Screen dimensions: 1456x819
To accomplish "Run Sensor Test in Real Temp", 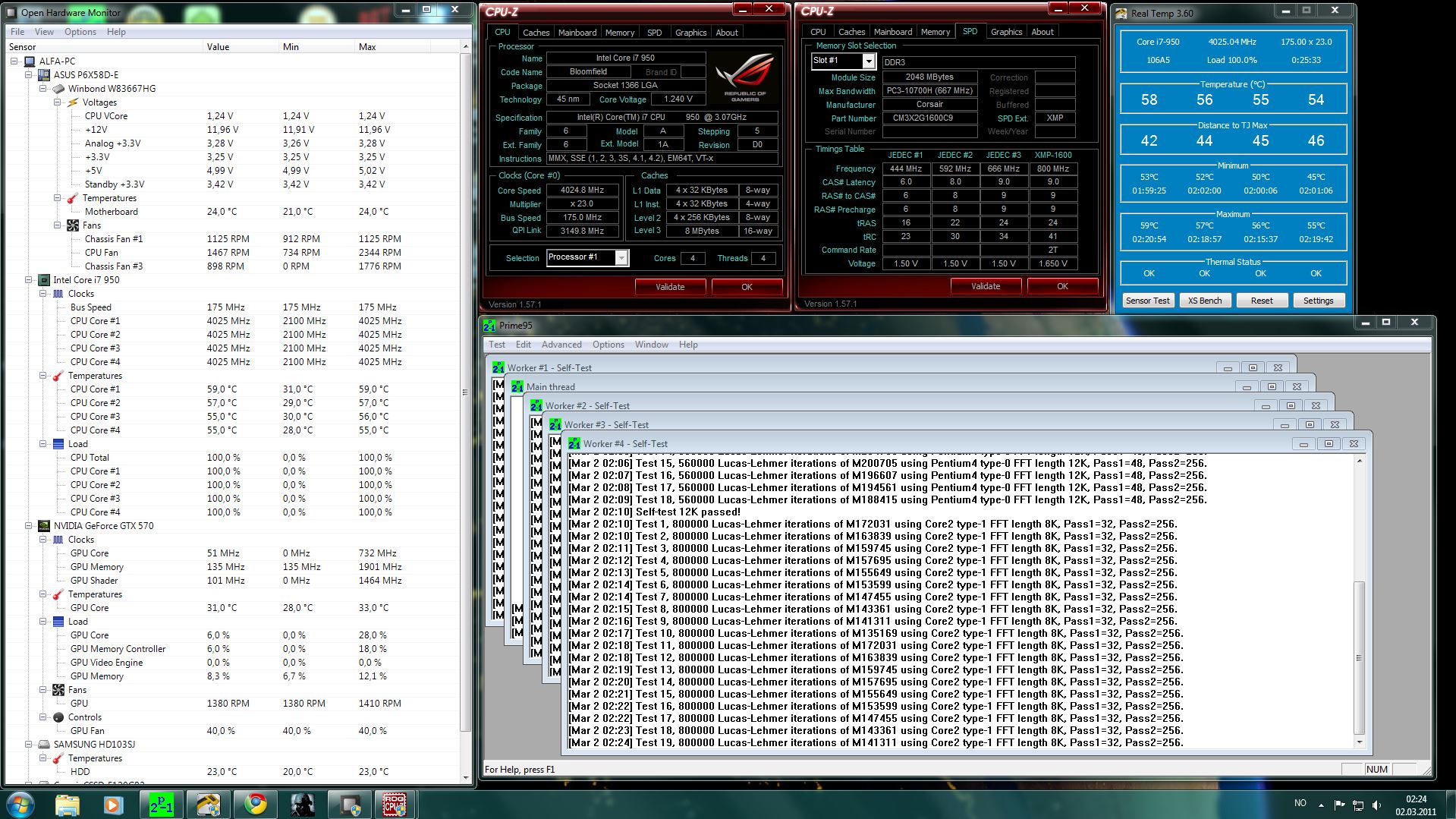I will click(x=1147, y=301).
